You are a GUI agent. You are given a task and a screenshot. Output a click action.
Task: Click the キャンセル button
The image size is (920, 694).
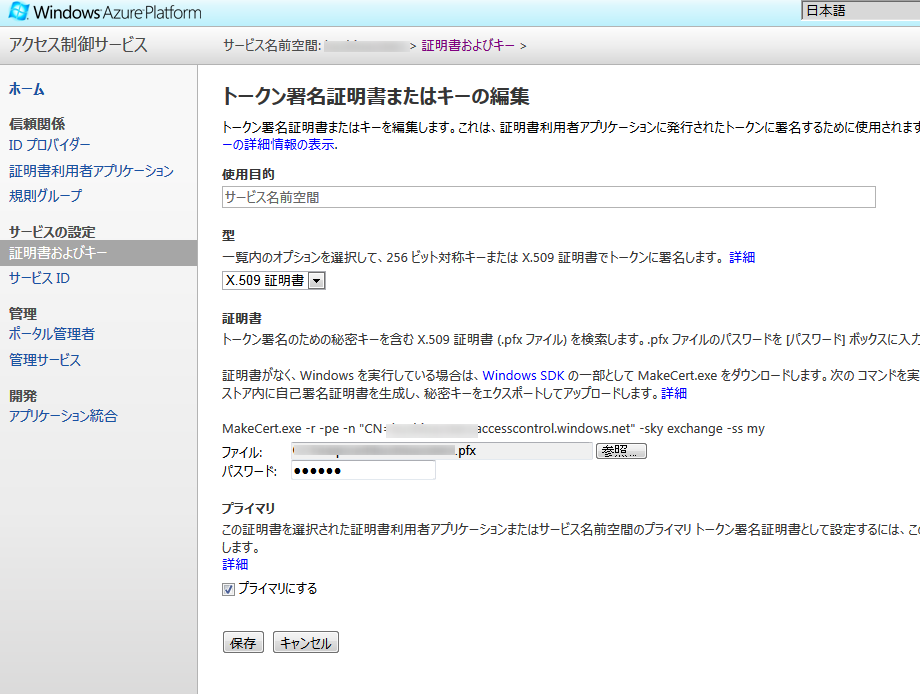(306, 643)
